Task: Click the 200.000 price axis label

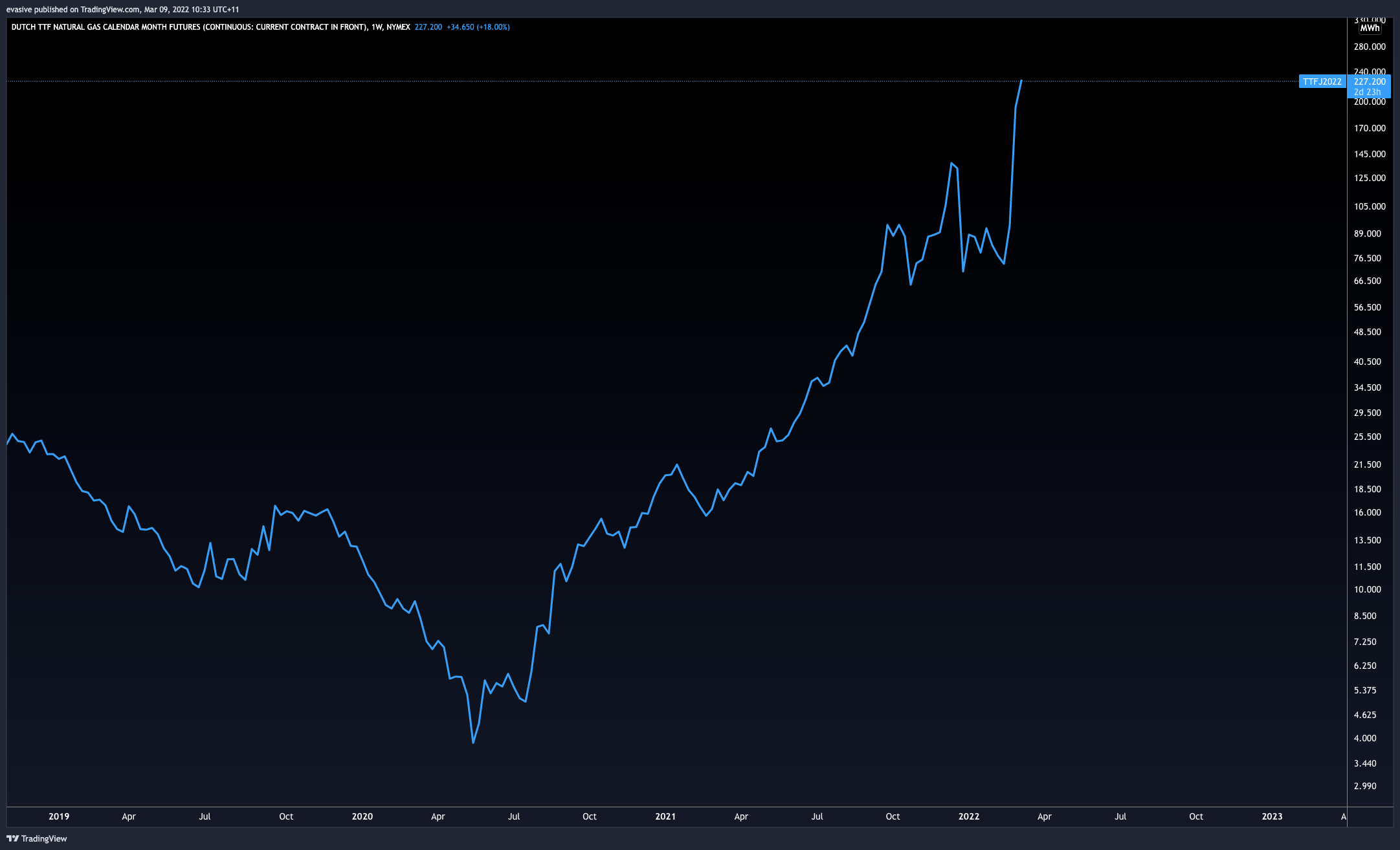Action: [x=1370, y=102]
